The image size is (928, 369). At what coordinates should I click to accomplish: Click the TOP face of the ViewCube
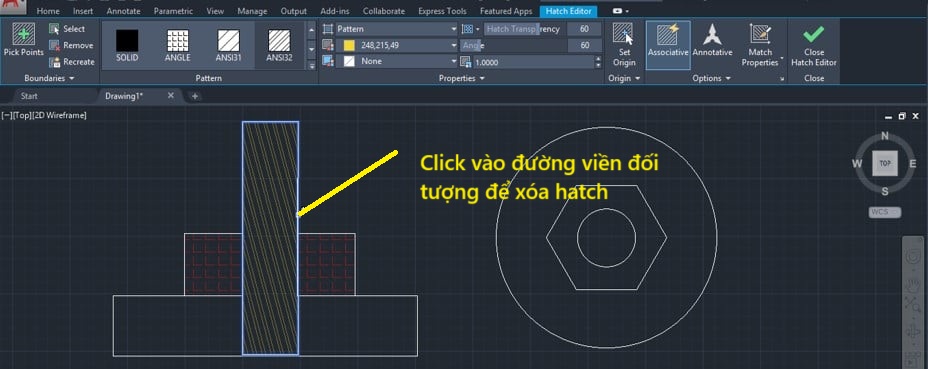tap(885, 163)
